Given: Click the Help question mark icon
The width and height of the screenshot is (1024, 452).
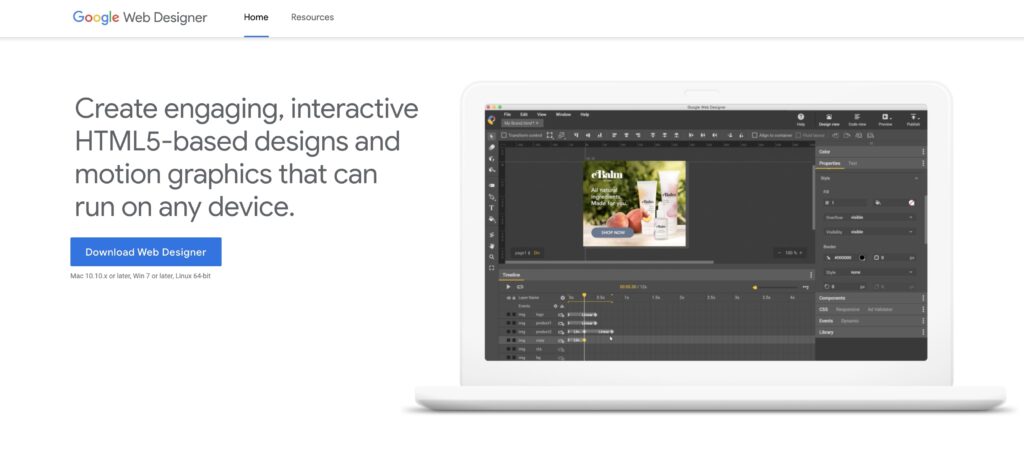Looking at the screenshot, I should [801, 118].
